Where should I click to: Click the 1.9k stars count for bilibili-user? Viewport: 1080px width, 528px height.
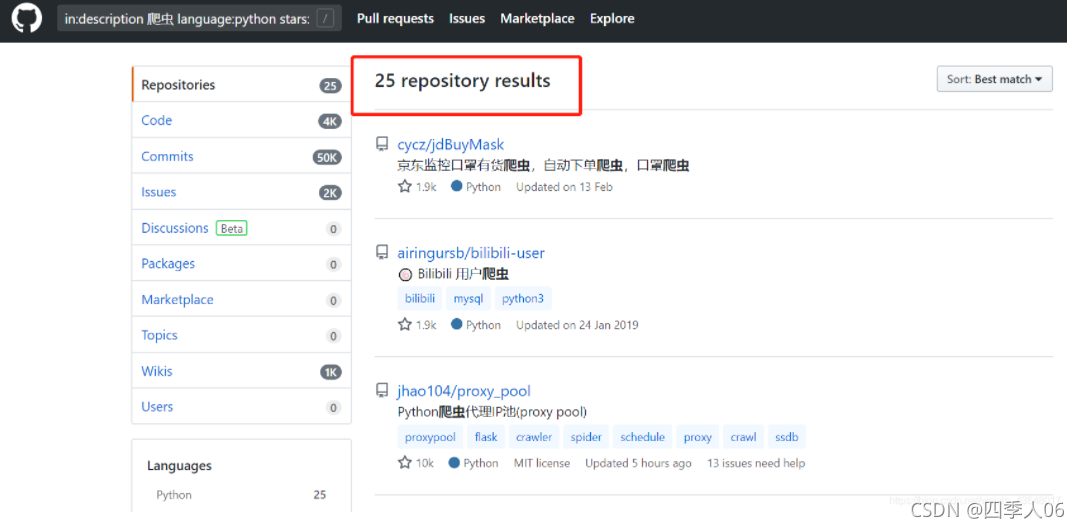pyautogui.click(x=426, y=325)
